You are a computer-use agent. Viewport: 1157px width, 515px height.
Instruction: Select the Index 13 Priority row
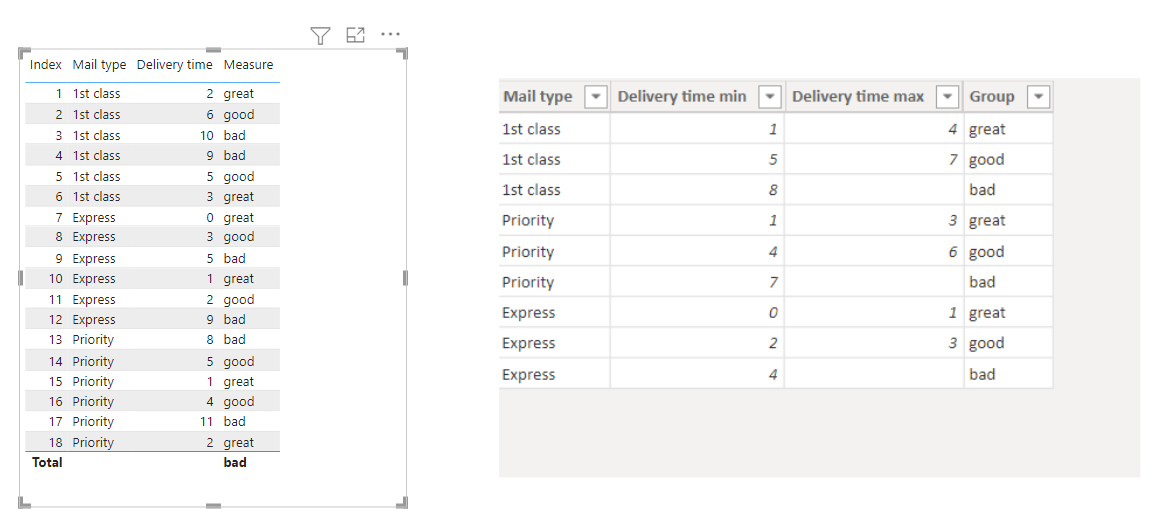(x=152, y=339)
